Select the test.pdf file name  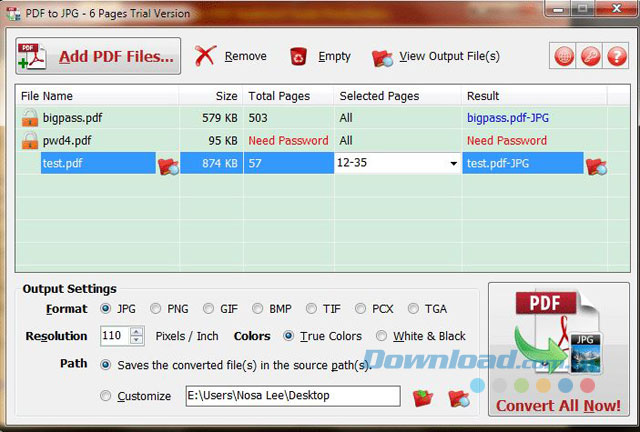62,163
